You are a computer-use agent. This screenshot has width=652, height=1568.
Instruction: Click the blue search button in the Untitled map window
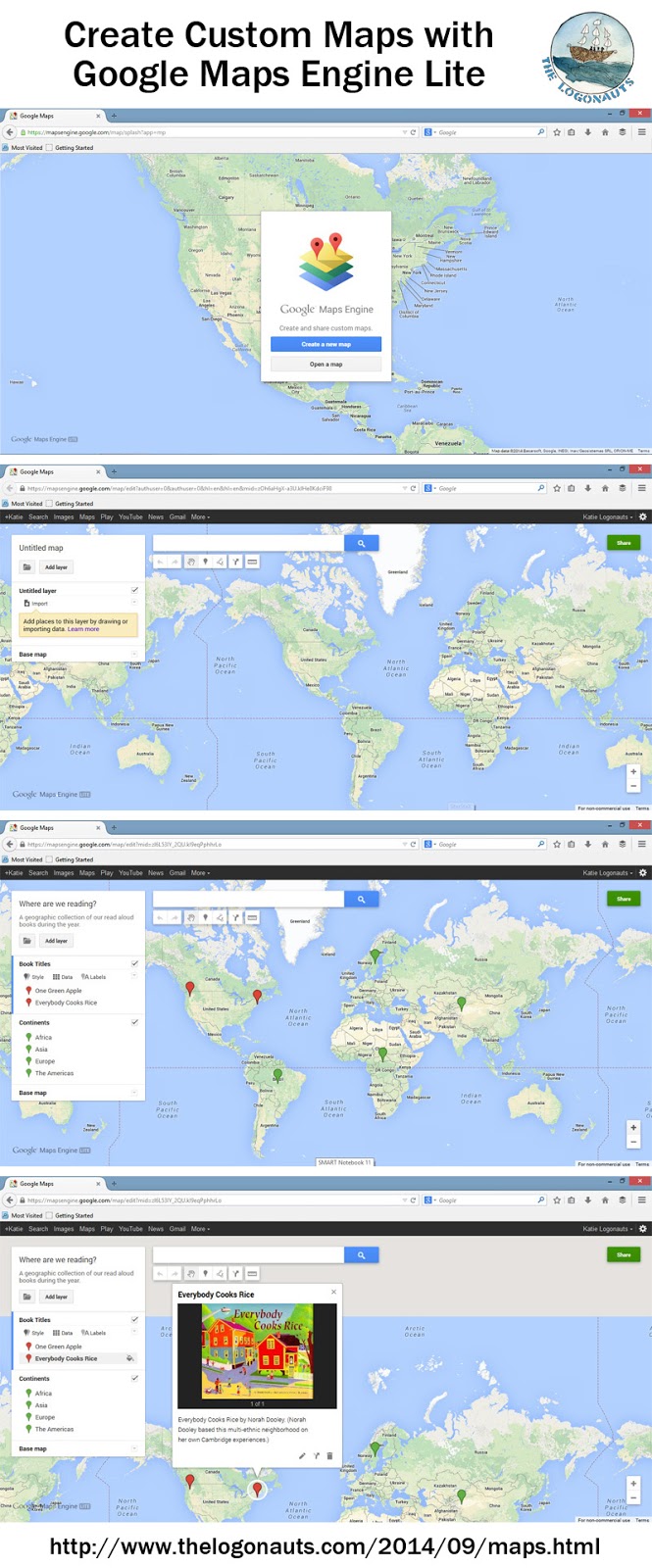[361, 543]
